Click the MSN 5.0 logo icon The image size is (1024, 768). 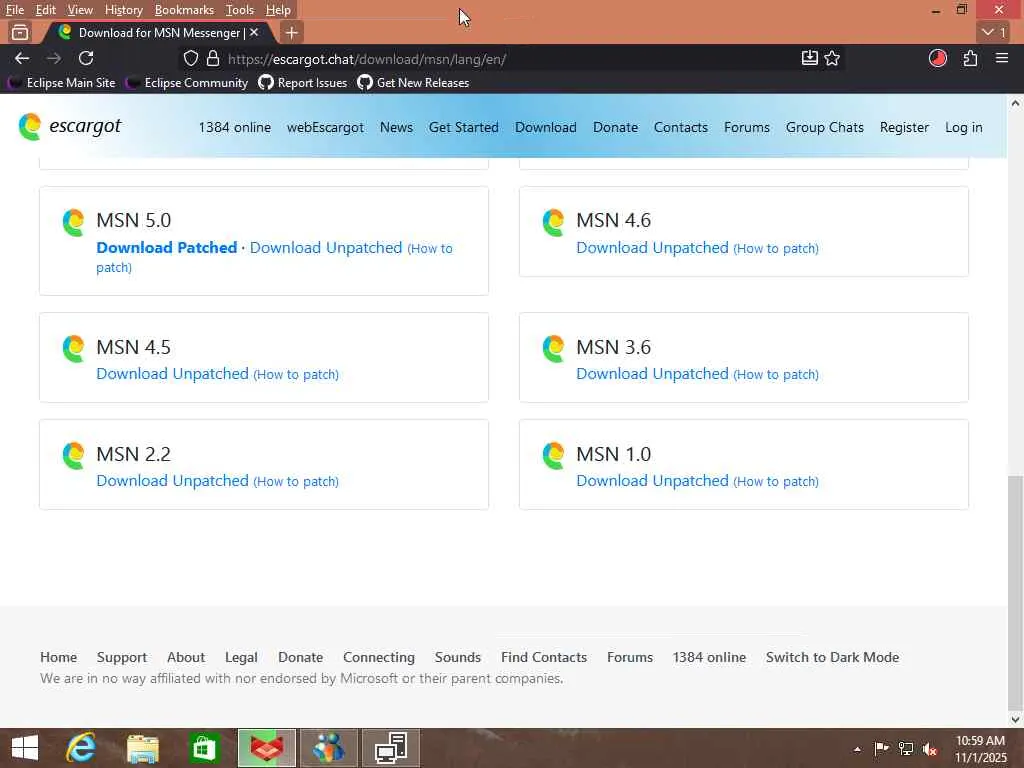[x=73, y=222]
